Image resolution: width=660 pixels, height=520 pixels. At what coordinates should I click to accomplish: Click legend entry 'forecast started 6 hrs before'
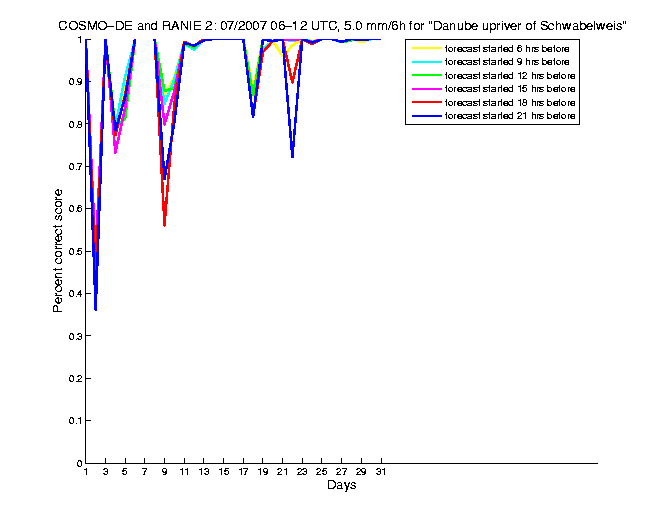[507, 49]
